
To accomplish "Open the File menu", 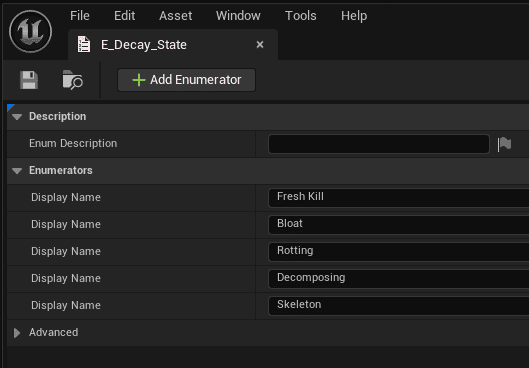I will point(80,16).
